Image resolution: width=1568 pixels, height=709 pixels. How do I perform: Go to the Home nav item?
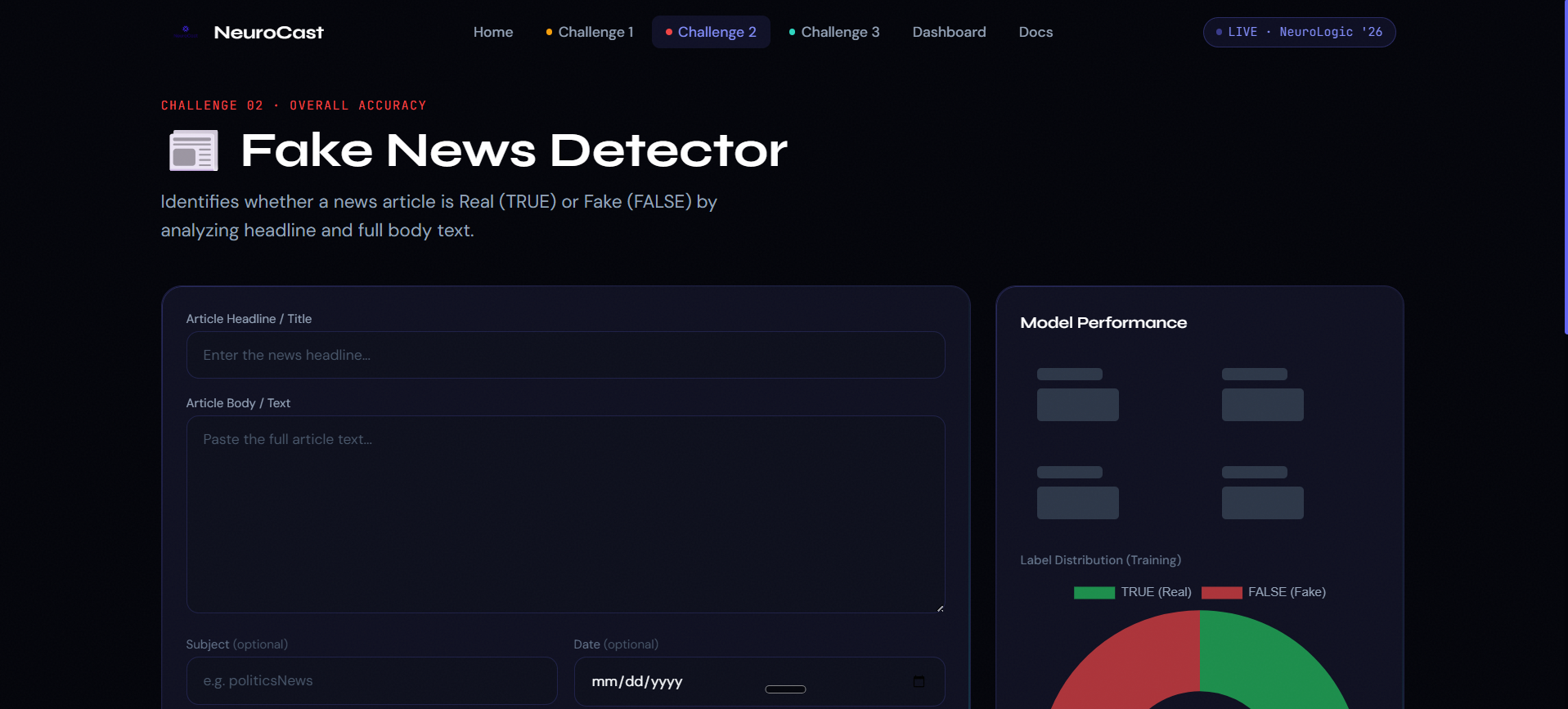[x=493, y=32]
